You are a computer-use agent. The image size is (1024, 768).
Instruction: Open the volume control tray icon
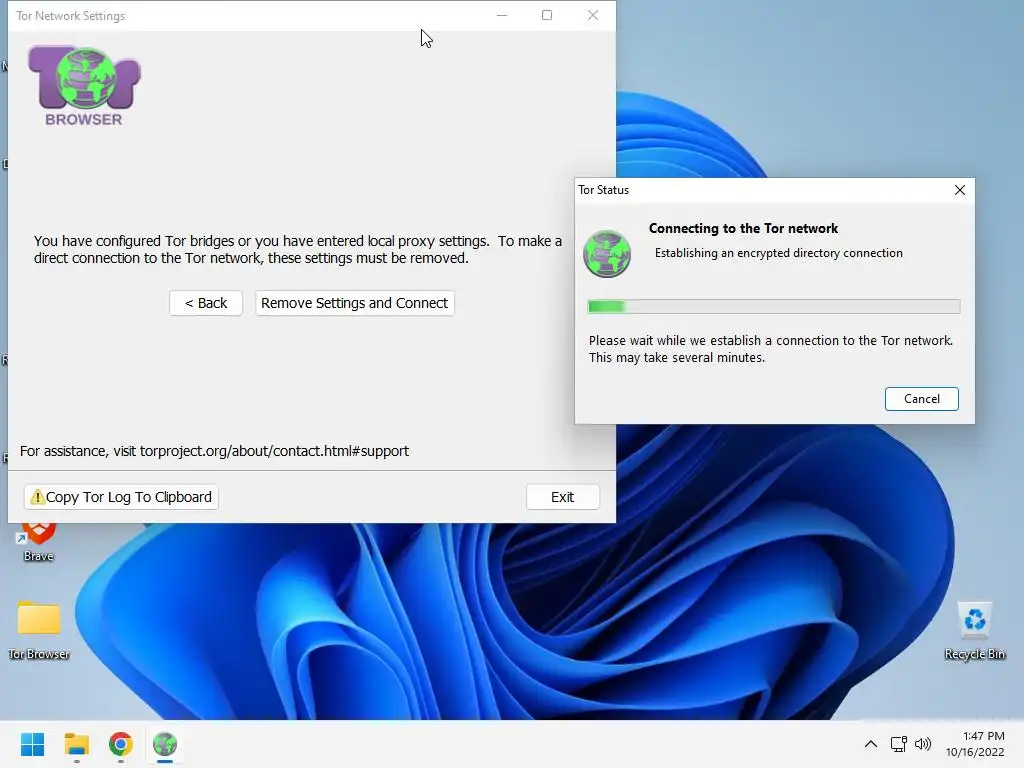[923, 744]
